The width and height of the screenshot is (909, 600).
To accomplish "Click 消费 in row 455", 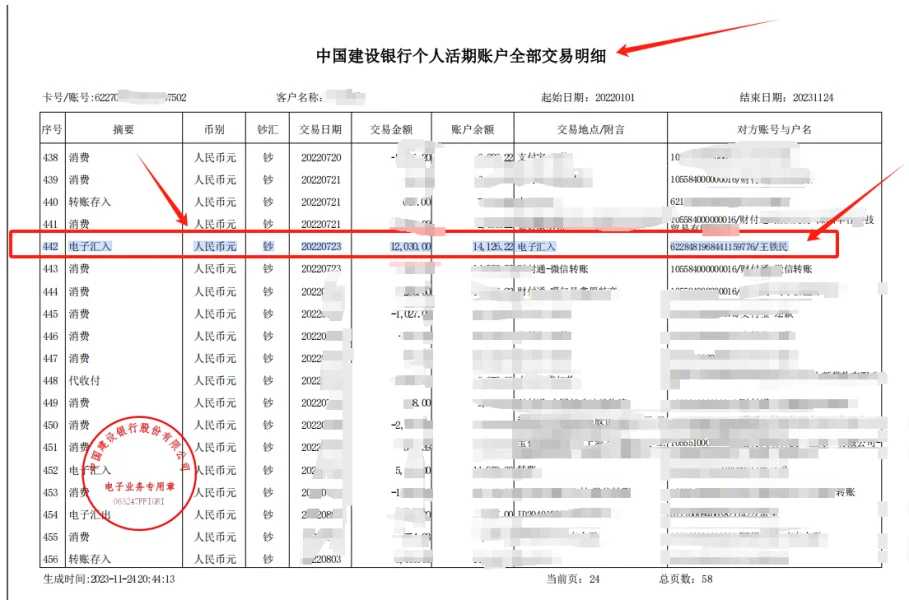I will 79,537.
